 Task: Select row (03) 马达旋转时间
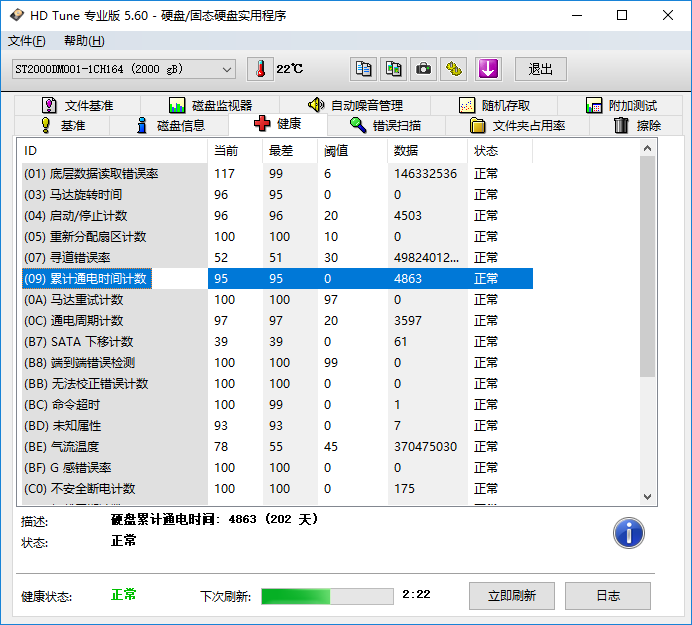[x=278, y=195]
